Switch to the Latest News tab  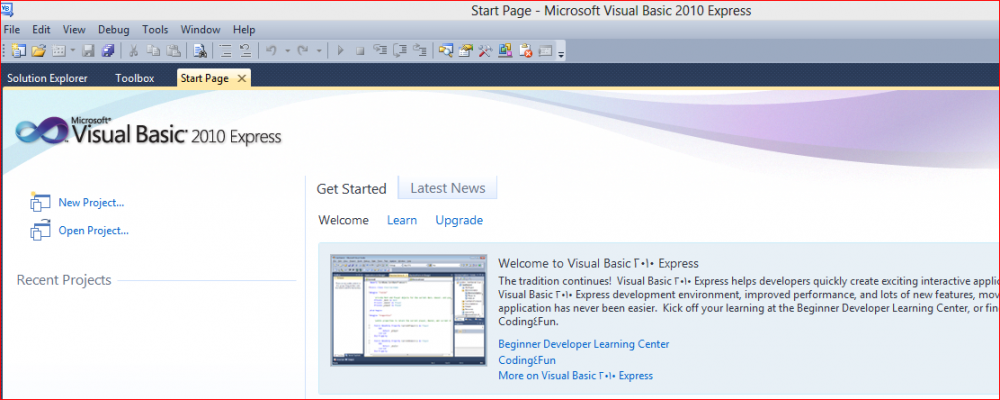click(447, 188)
